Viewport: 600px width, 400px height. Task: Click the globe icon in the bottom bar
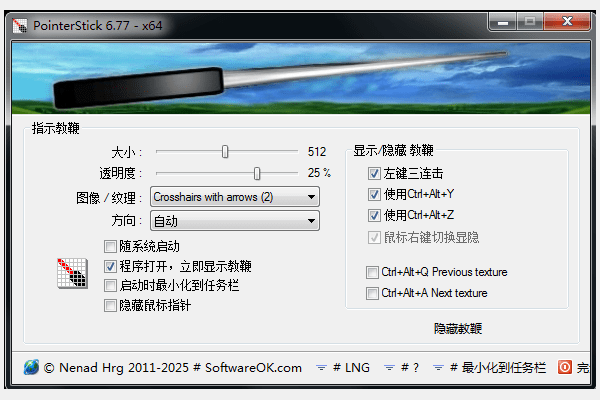click(x=31, y=367)
